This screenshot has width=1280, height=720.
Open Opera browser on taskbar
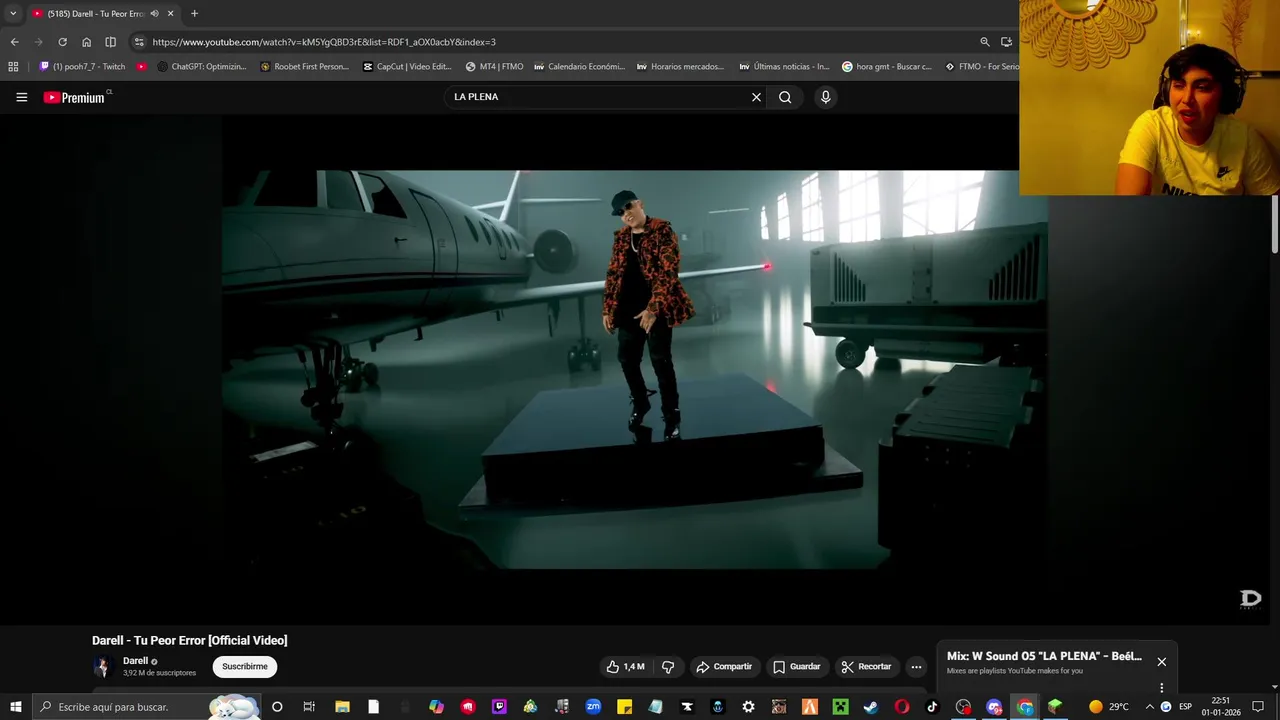coord(901,707)
